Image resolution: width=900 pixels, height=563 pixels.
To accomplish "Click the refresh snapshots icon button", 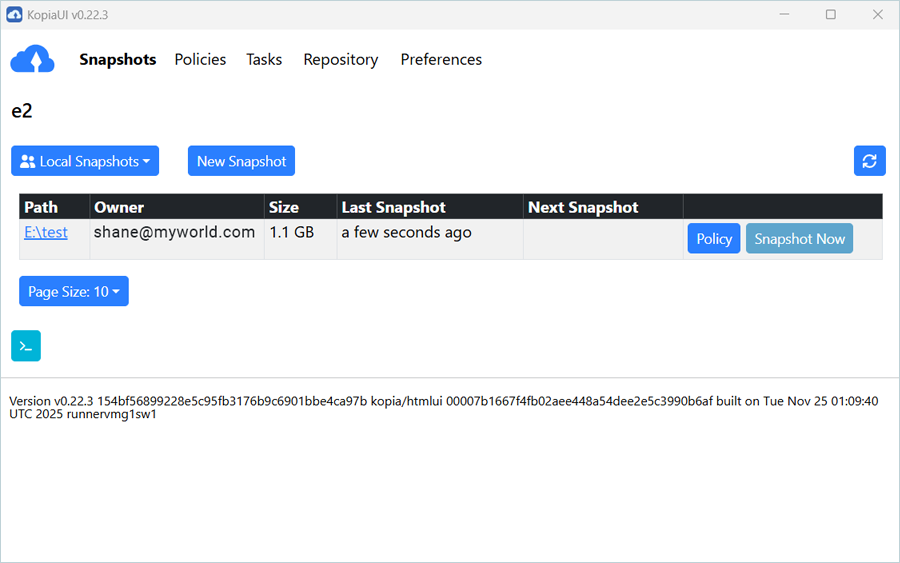I will [869, 161].
